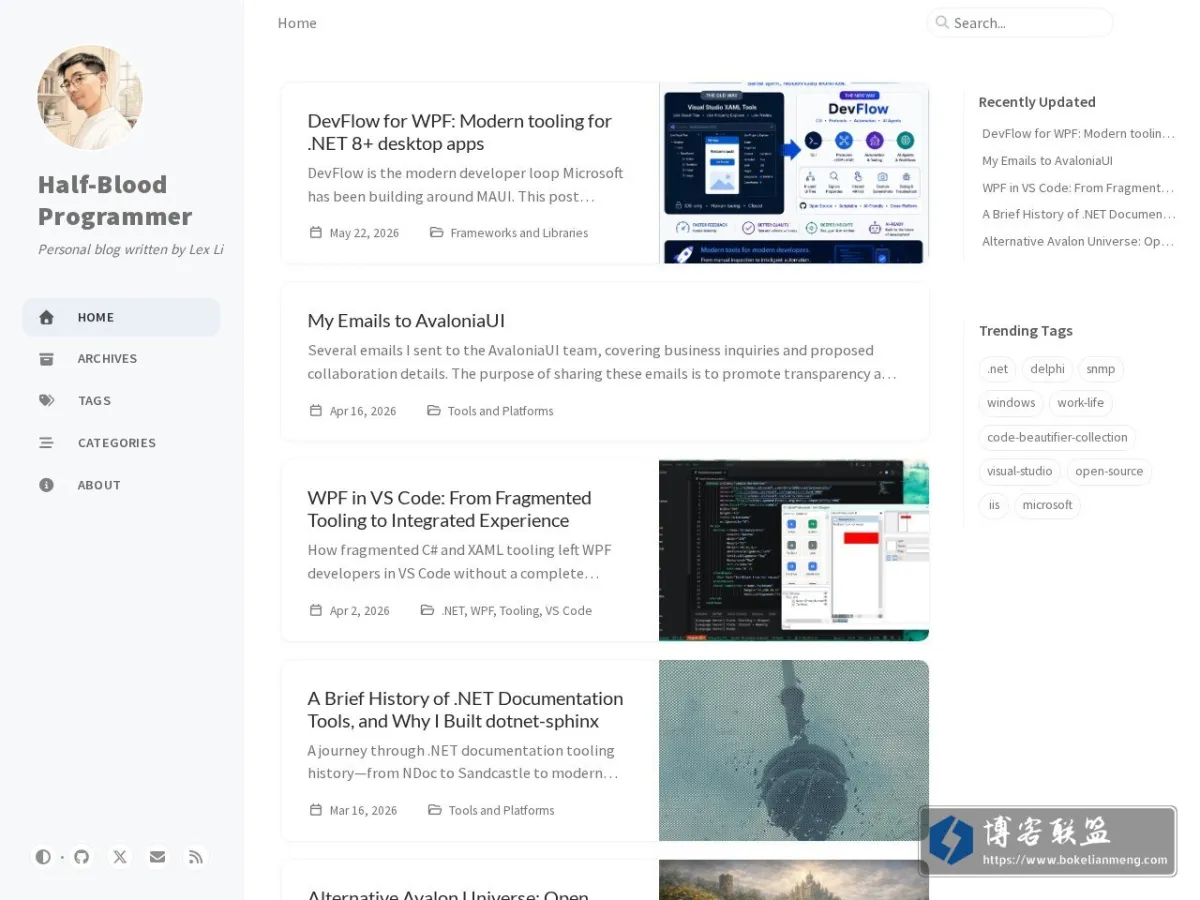Screen dimensions: 1200x900
Task: Select the 'microsoft' trending tag
Action: [x=1047, y=505]
